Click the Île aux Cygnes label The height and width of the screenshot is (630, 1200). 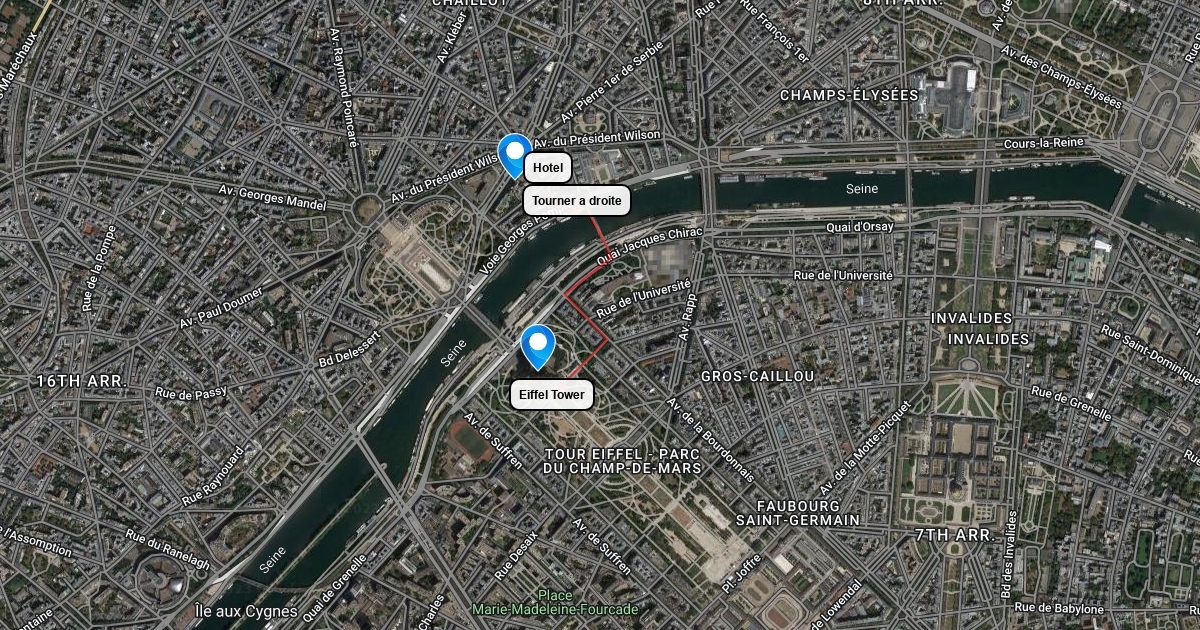(245, 611)
